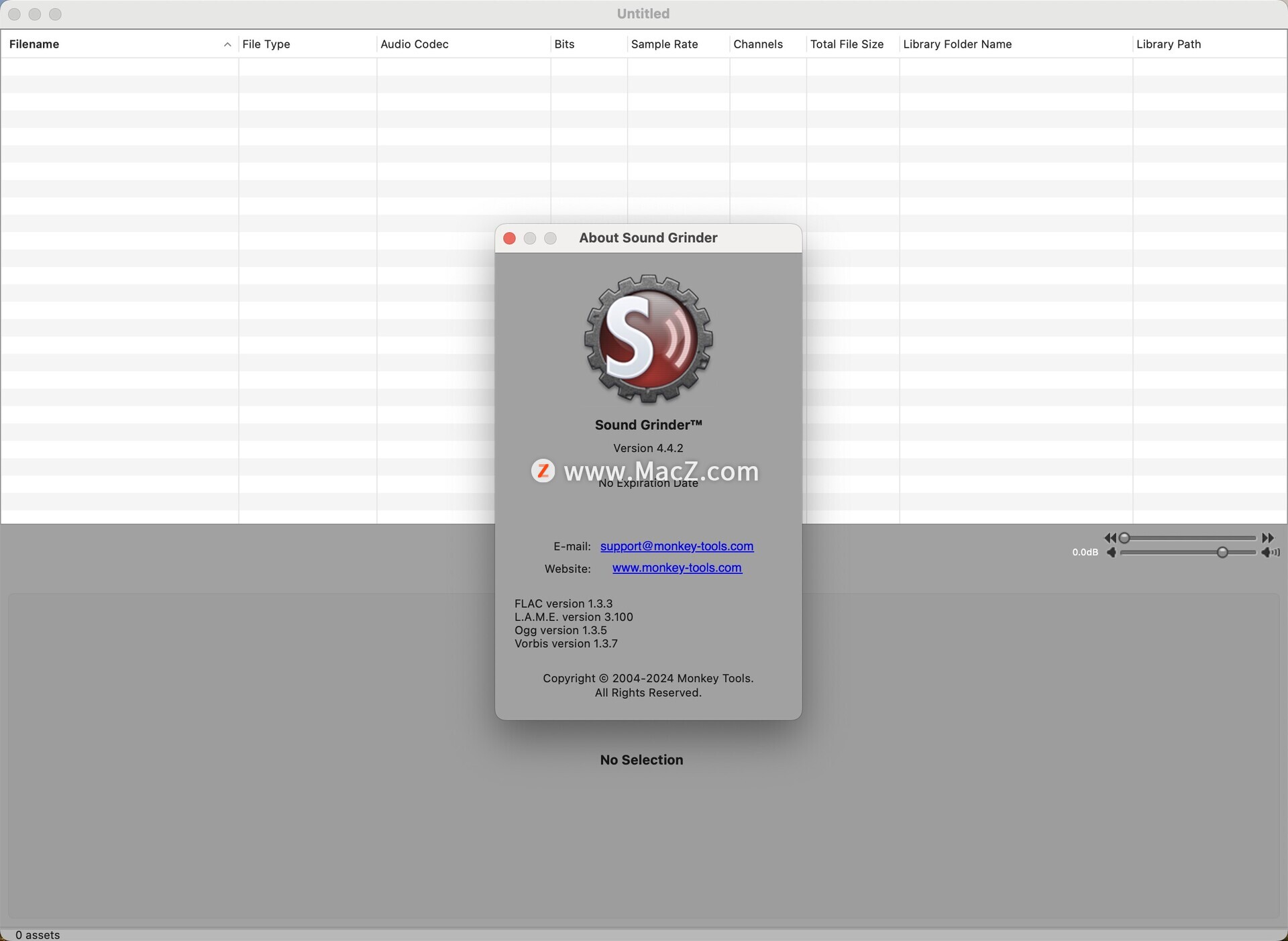This screenshot has width=1288, height=941.
Task: Sort by the Channels column header
Action: click(x=768, y=44)
